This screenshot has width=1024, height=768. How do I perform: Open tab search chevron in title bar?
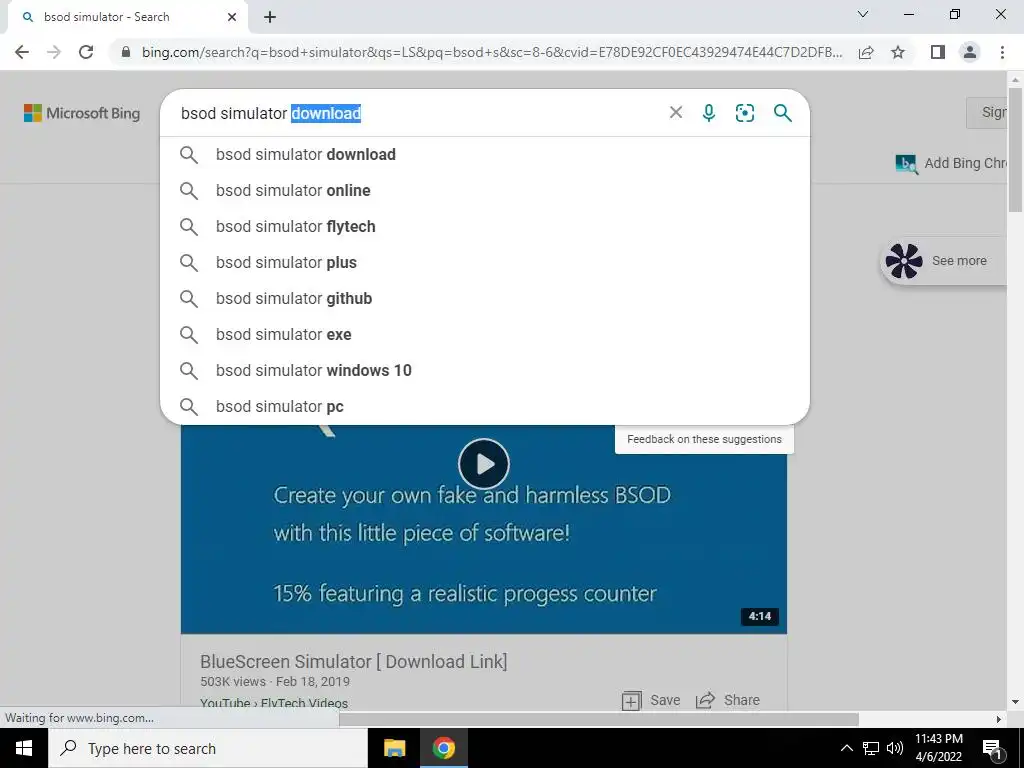click(x=863, y=14)
